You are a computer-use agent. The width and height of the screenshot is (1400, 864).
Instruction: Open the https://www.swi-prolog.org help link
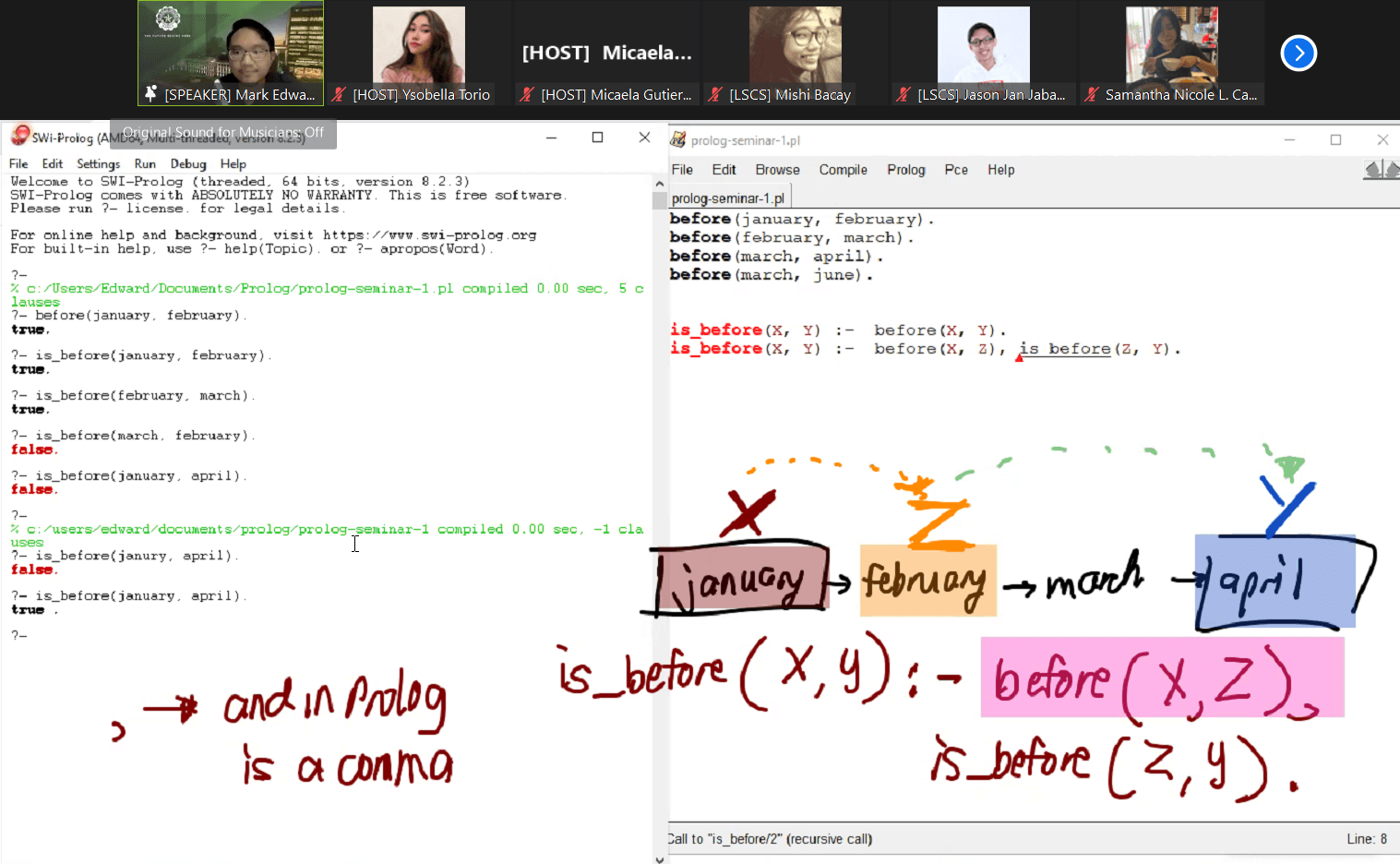pyautogui.click(x=430, y=234)
